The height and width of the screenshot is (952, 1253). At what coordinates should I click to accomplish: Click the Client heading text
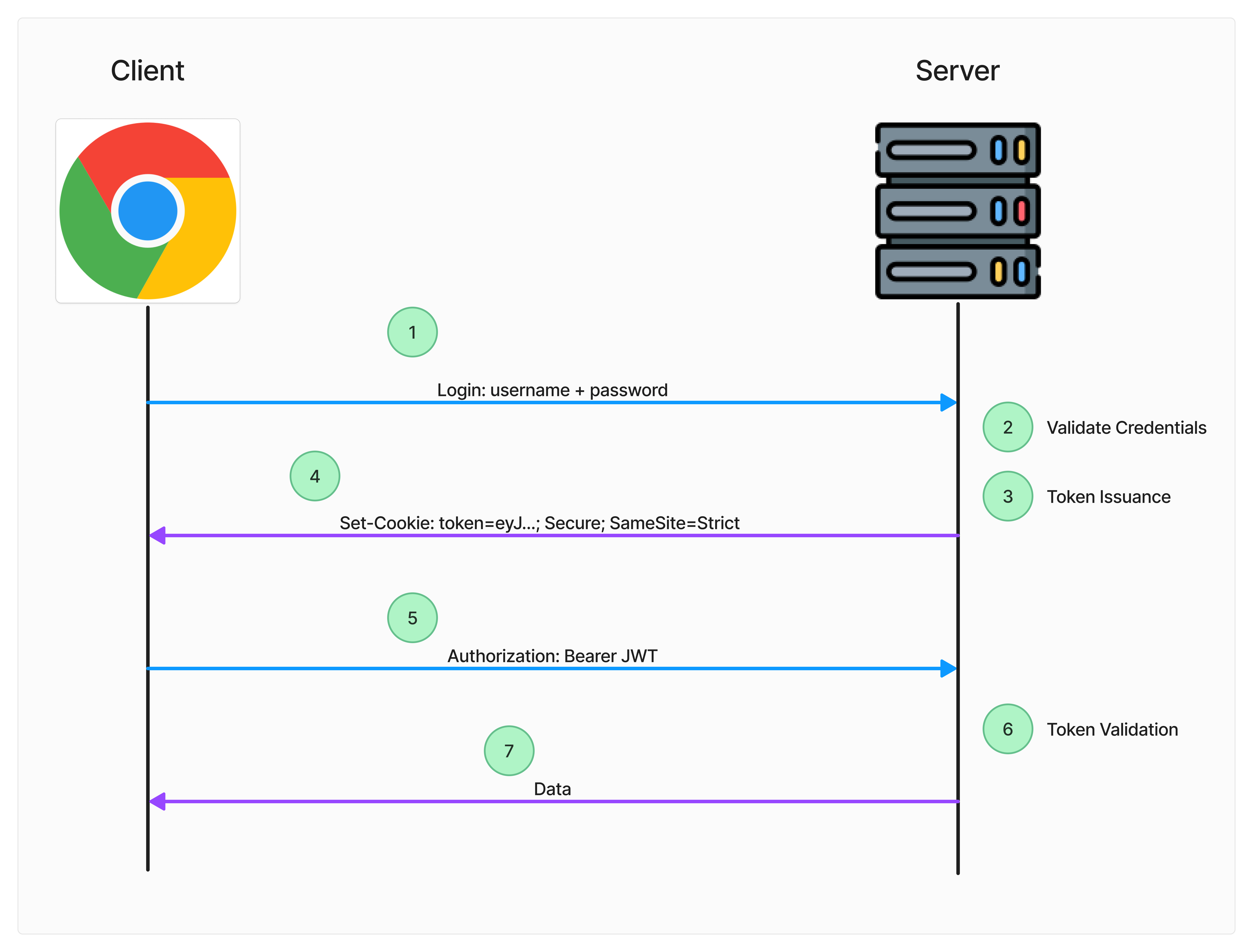[147, 71]
